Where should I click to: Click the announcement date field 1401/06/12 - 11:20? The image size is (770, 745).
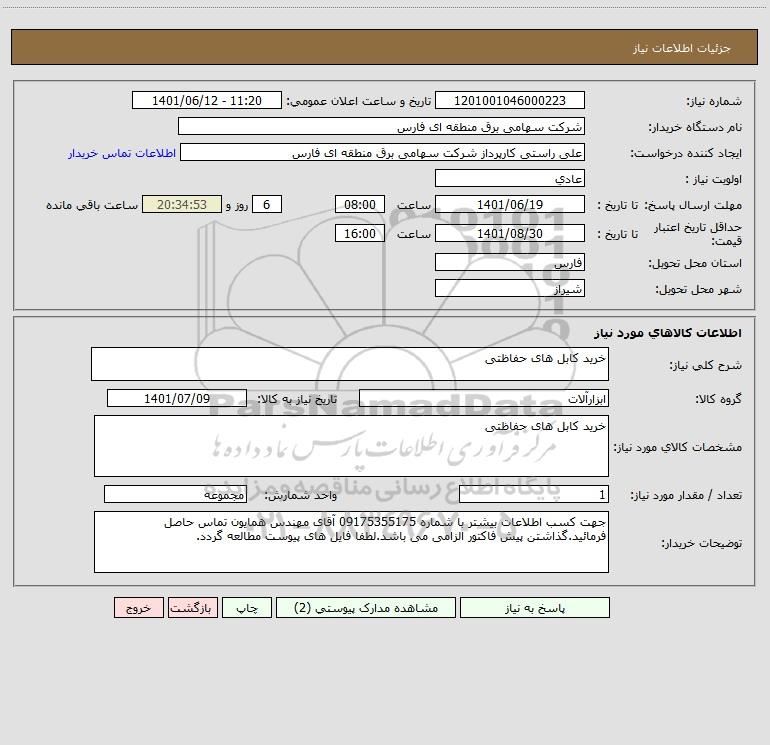tap(207, 100)
